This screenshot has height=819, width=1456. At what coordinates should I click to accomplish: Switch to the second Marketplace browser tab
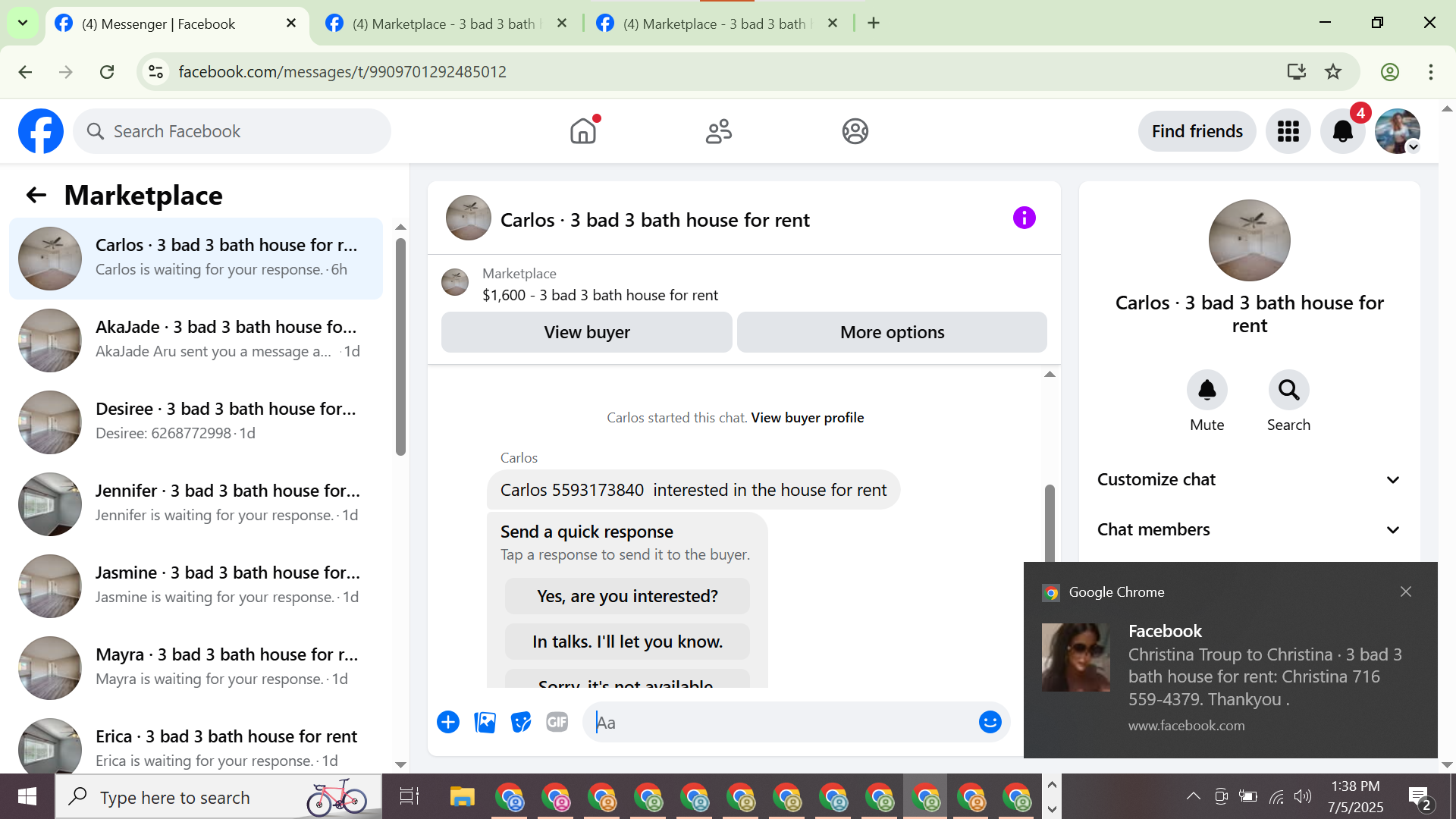pos(713,24)
